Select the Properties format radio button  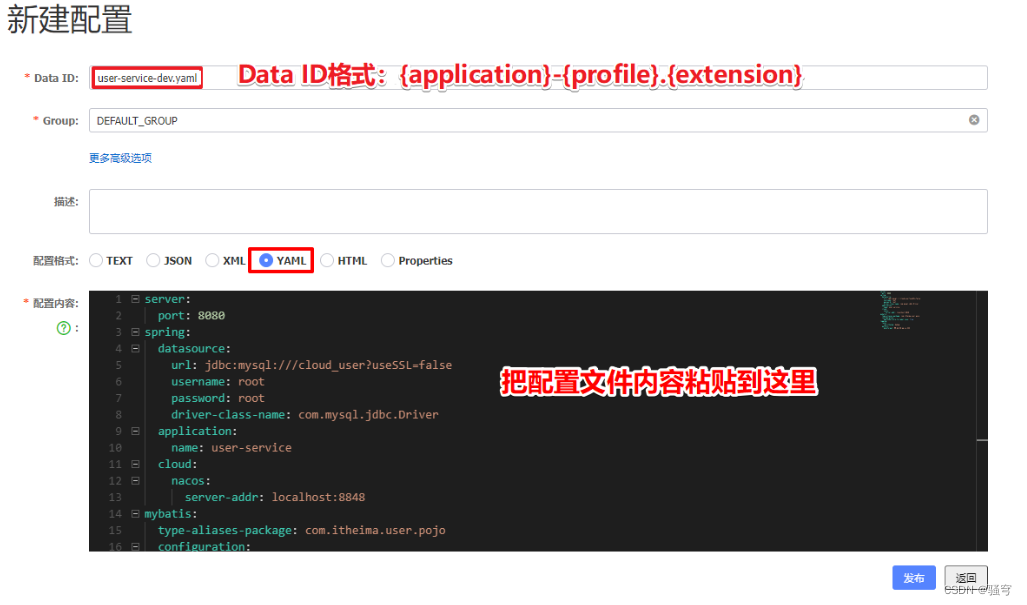(x=388, y=260)
